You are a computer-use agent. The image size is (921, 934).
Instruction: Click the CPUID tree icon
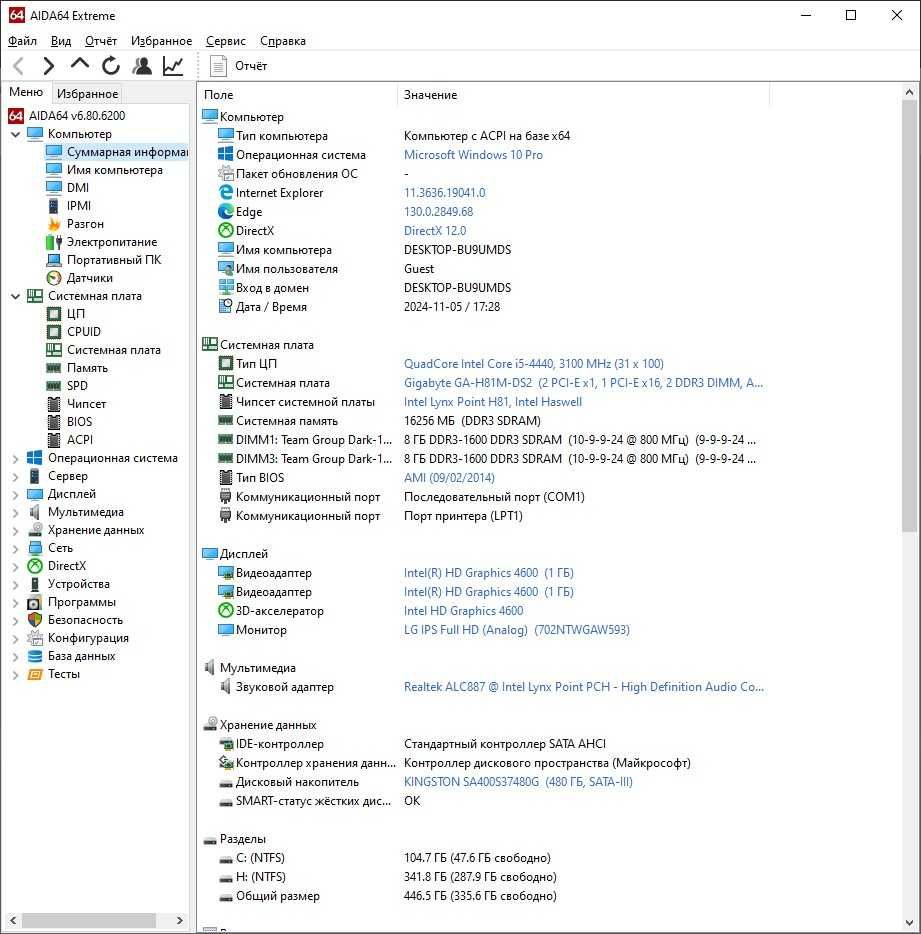54,332
